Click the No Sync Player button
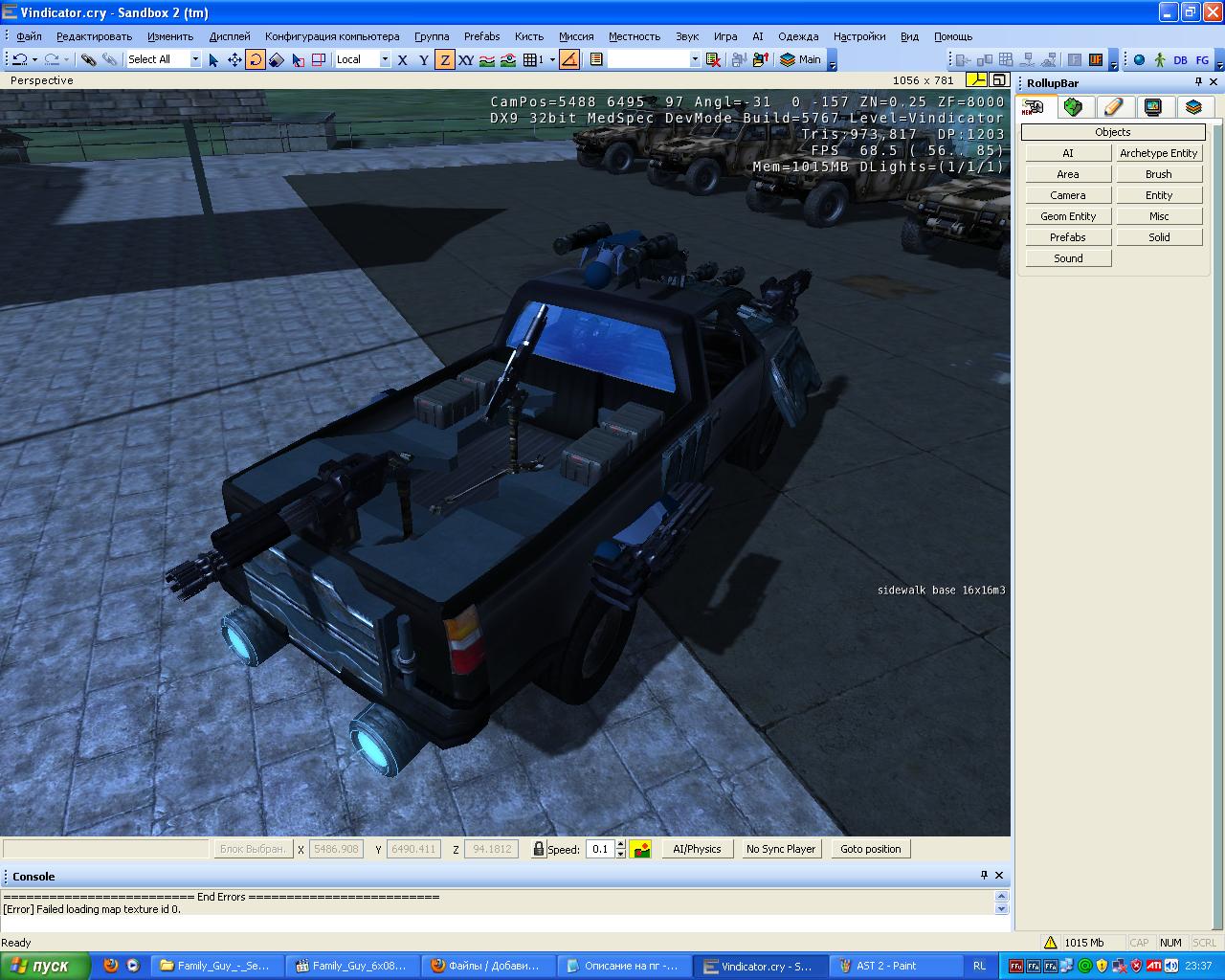This screenshot has height=980, width=1225. (781, 849)
